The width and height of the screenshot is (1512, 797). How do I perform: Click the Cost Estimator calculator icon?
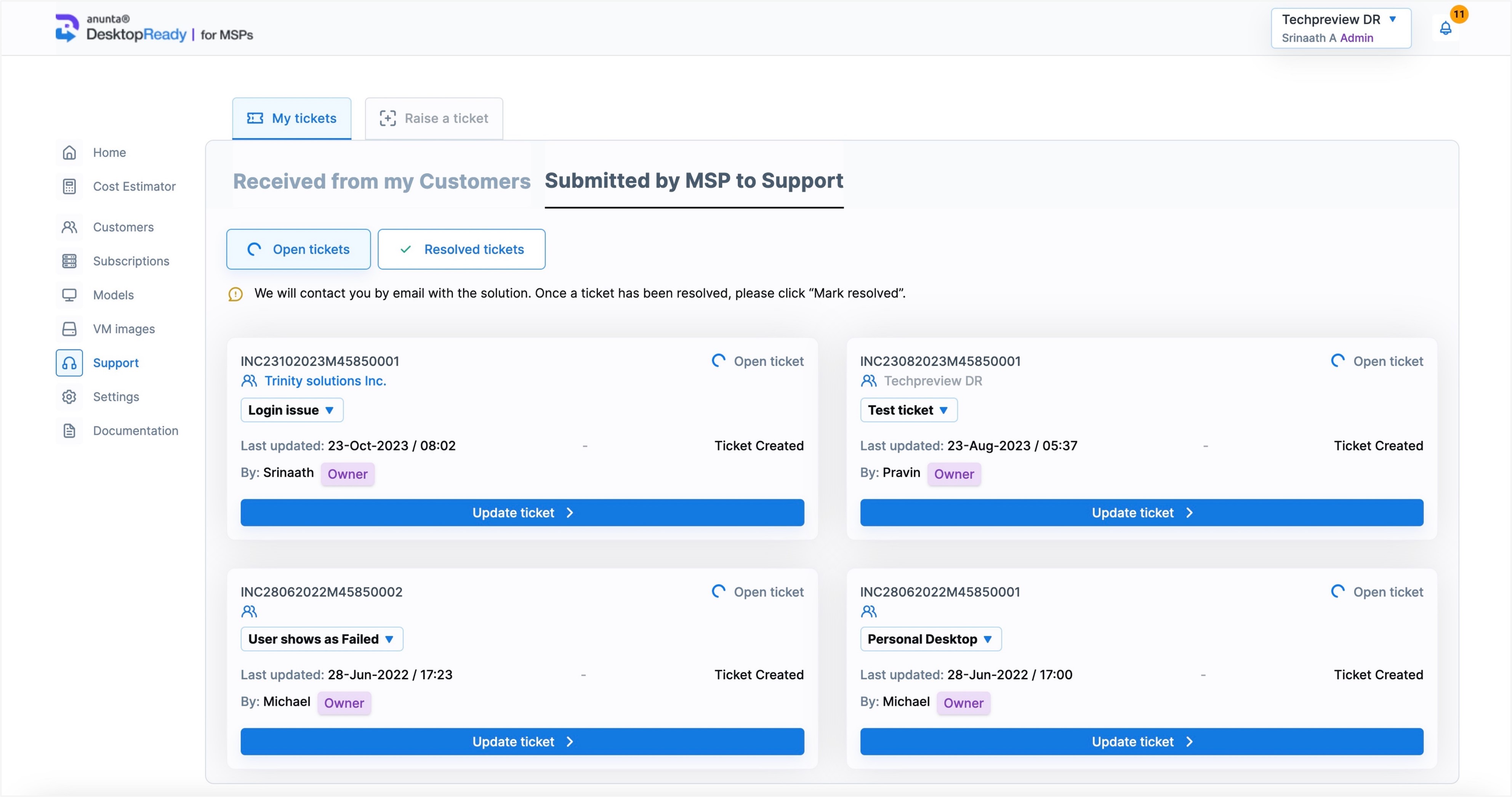click(69, 187)
